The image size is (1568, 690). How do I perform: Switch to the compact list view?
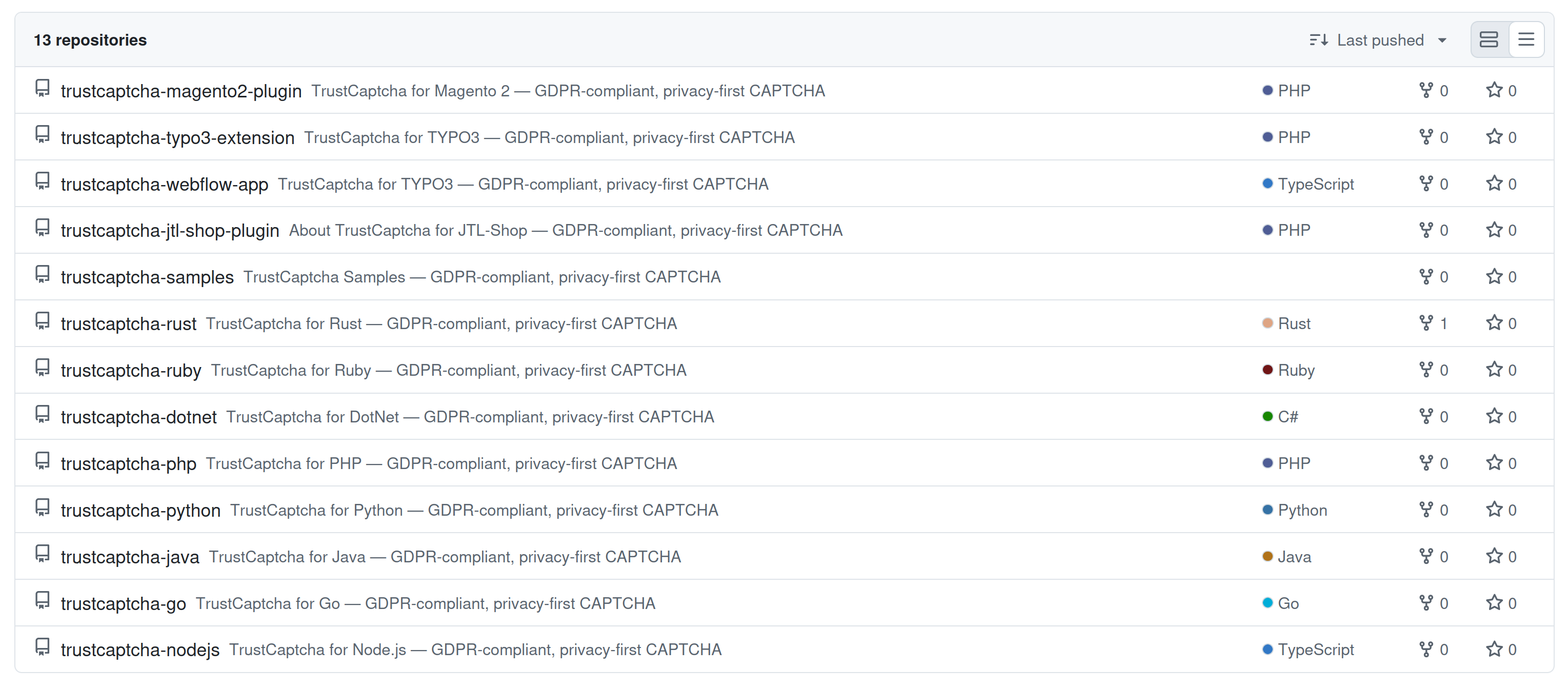(1526, 40)
